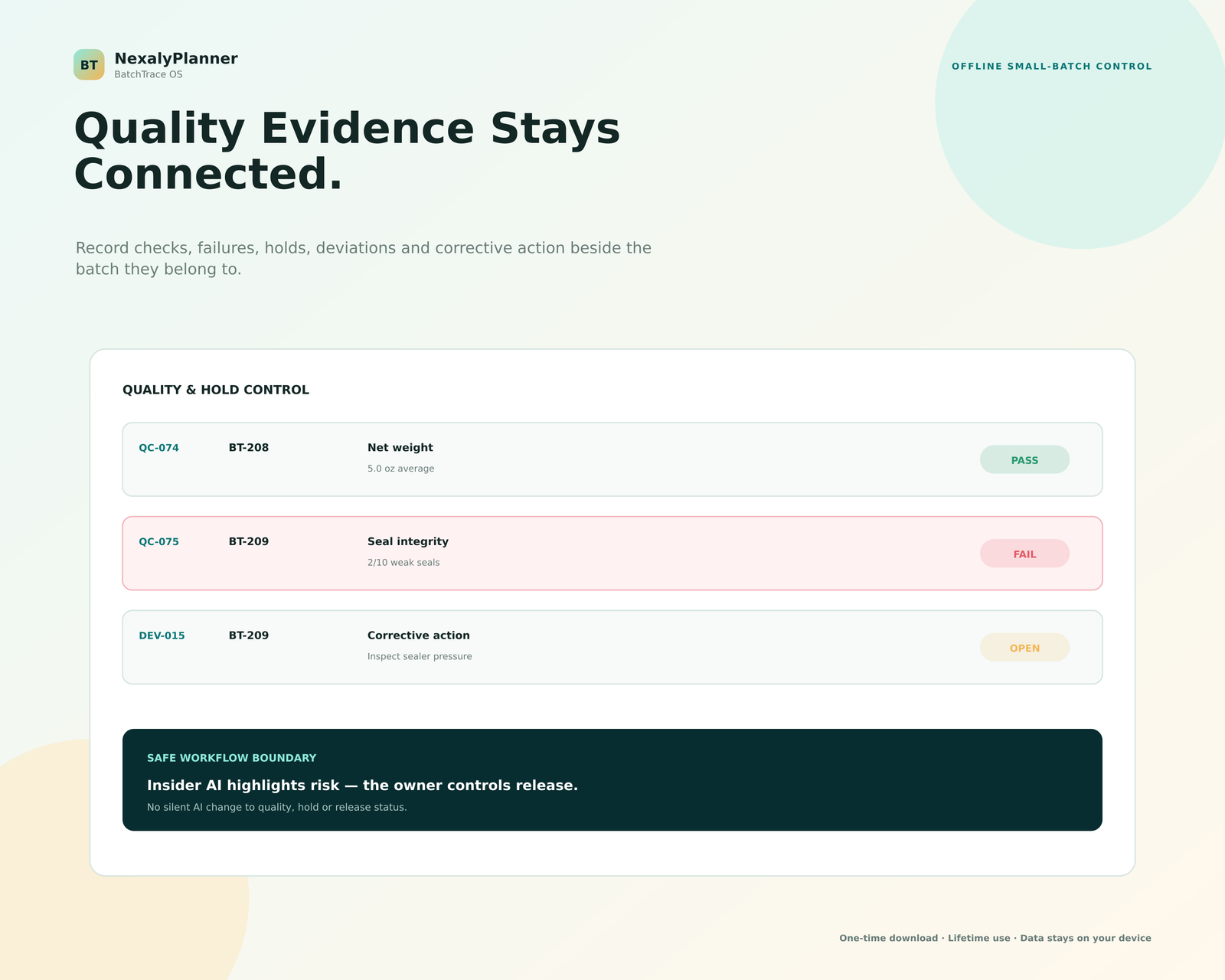Click the FAIL status badge
The image size is (1225, 980).
[x=1024, y=554]
